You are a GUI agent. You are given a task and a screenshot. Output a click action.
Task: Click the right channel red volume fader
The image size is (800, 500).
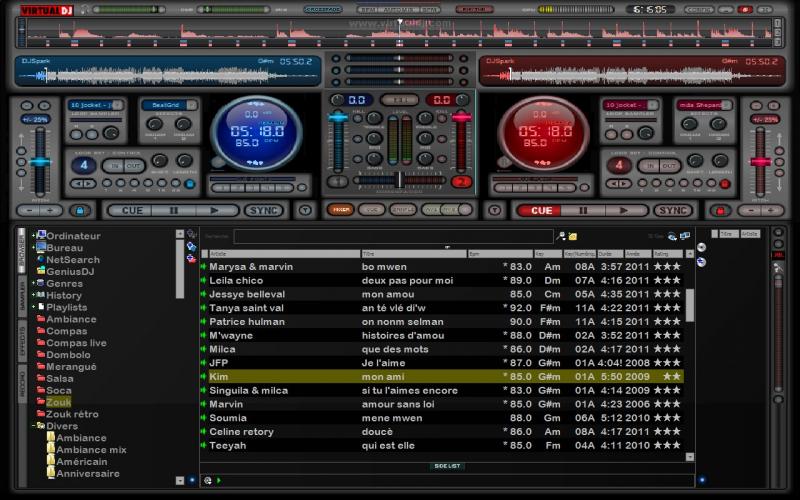click(x=461, y=117)
